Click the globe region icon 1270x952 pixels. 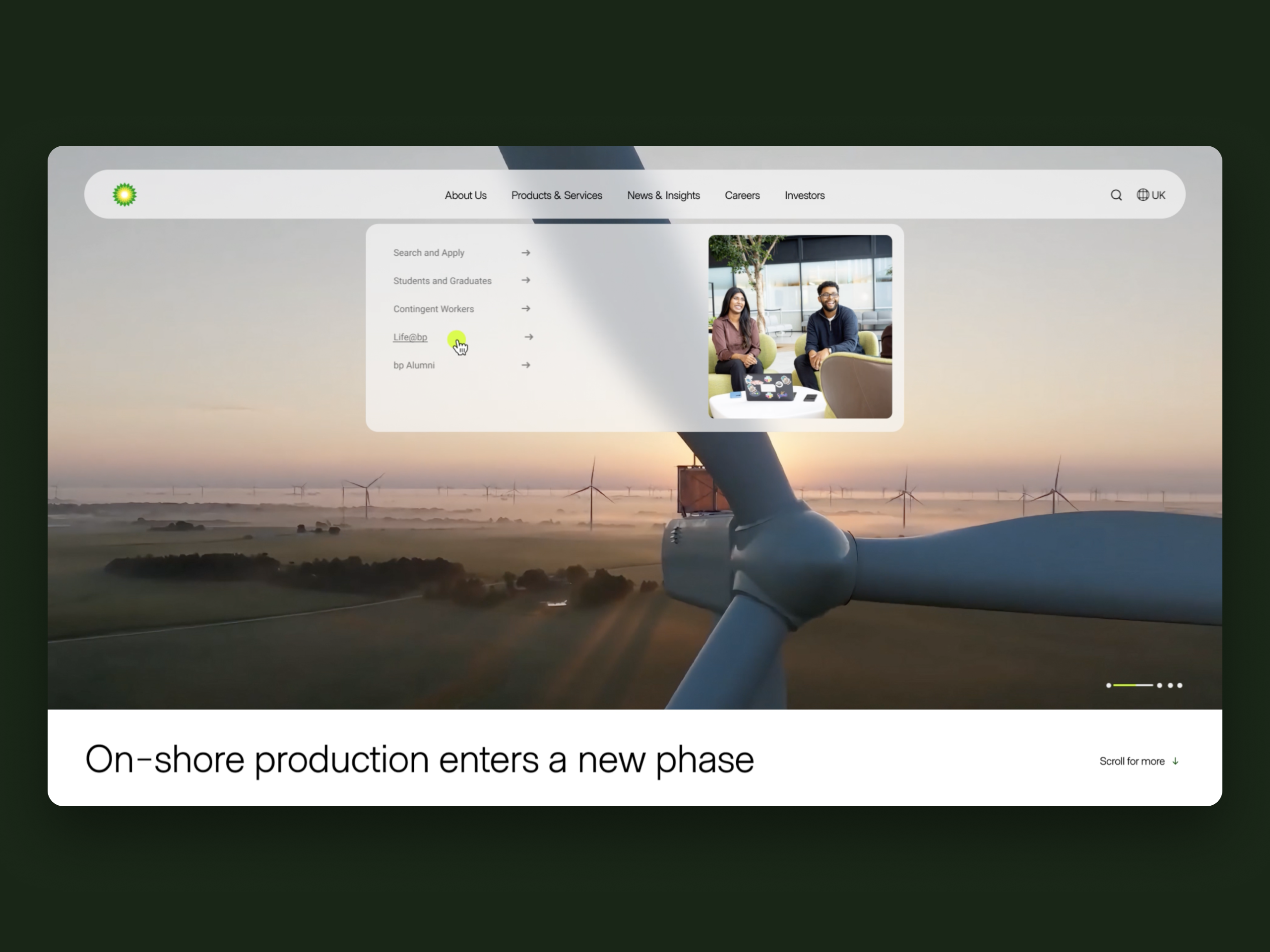click(x=1143, y=194)
